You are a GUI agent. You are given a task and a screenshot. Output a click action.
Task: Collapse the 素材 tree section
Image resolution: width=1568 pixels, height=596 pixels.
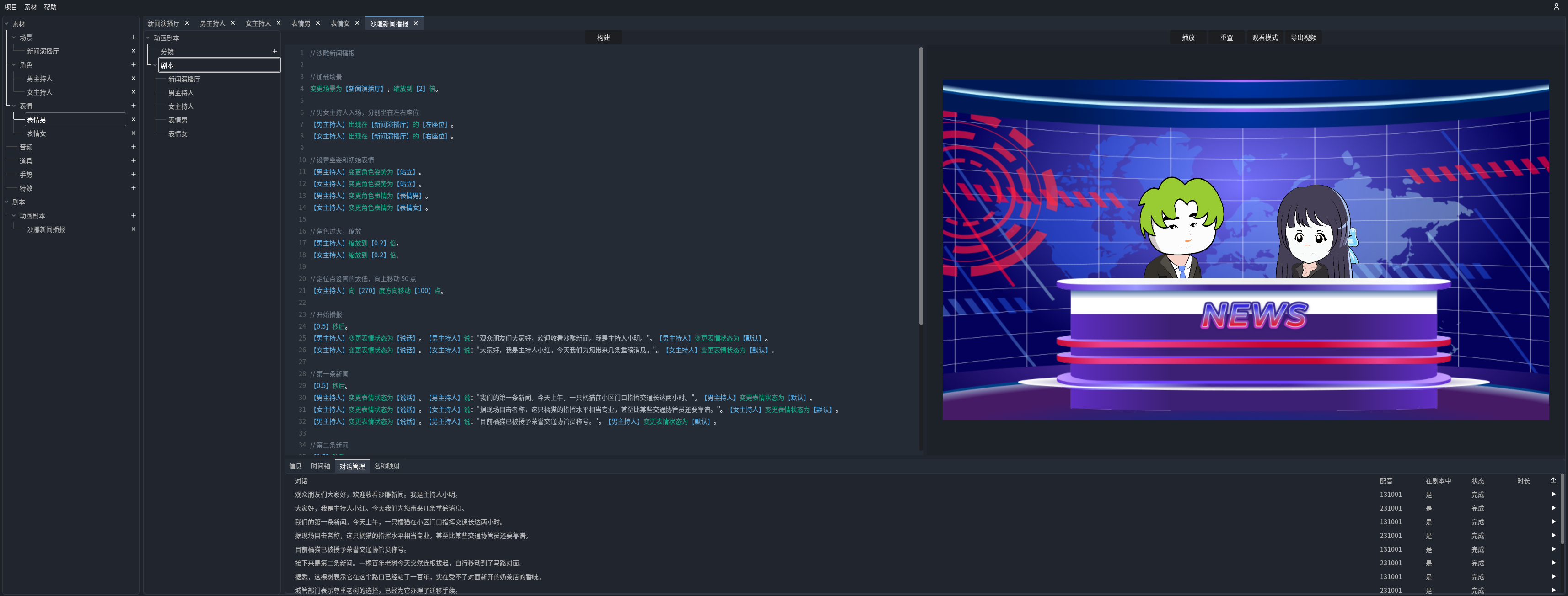point(6,23)
